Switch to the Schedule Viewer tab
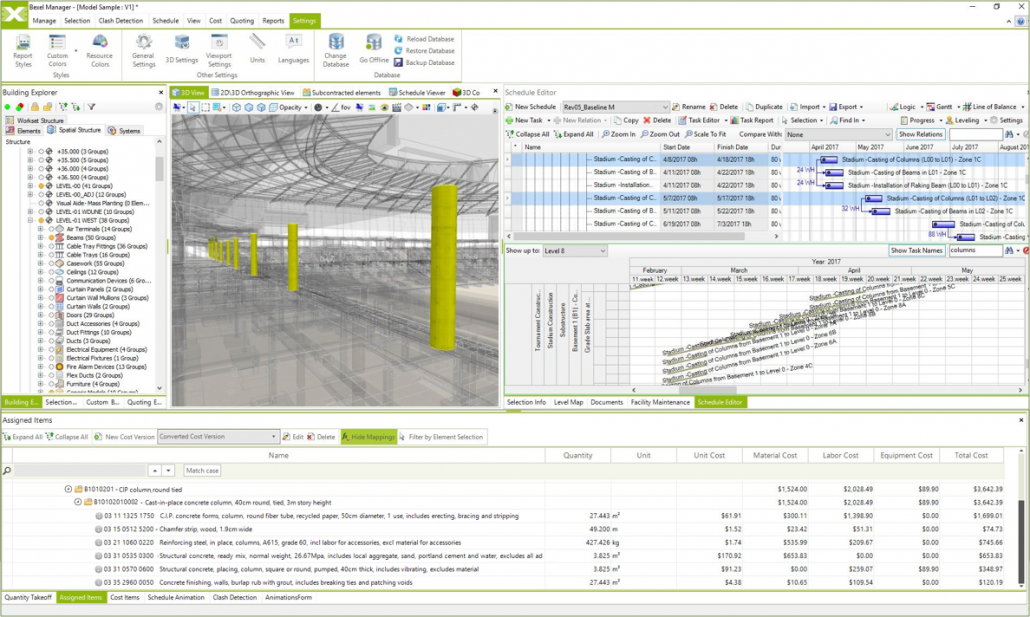The width and height of the screenshot is (1030, 617). (419, 93)
